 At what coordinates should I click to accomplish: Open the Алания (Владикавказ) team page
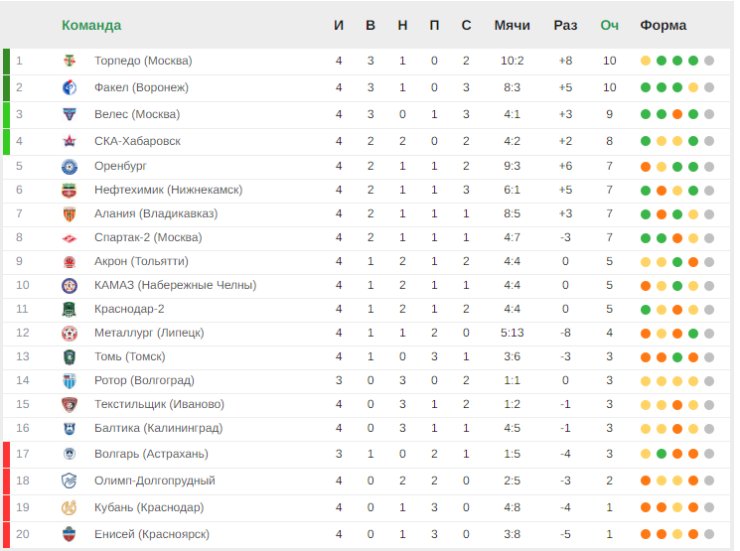click(156, 214)
